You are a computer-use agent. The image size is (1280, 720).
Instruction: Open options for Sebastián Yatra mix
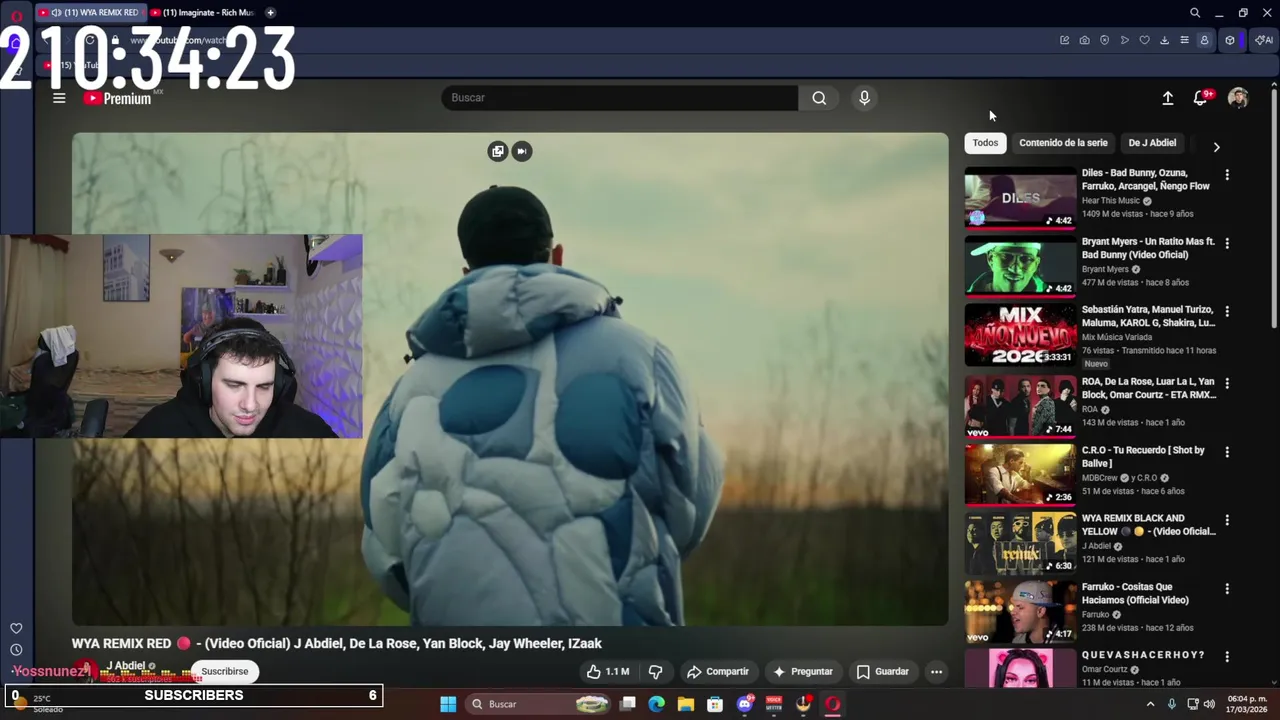[1227, 312]
